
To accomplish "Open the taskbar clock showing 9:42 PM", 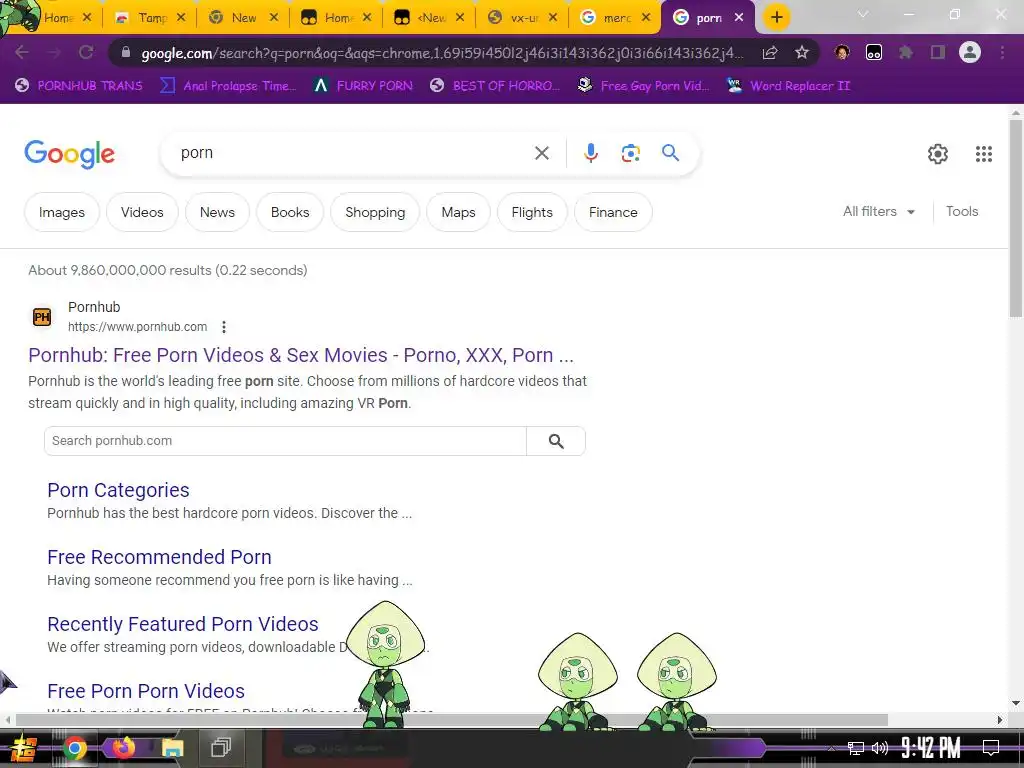I will pos(931,748).
